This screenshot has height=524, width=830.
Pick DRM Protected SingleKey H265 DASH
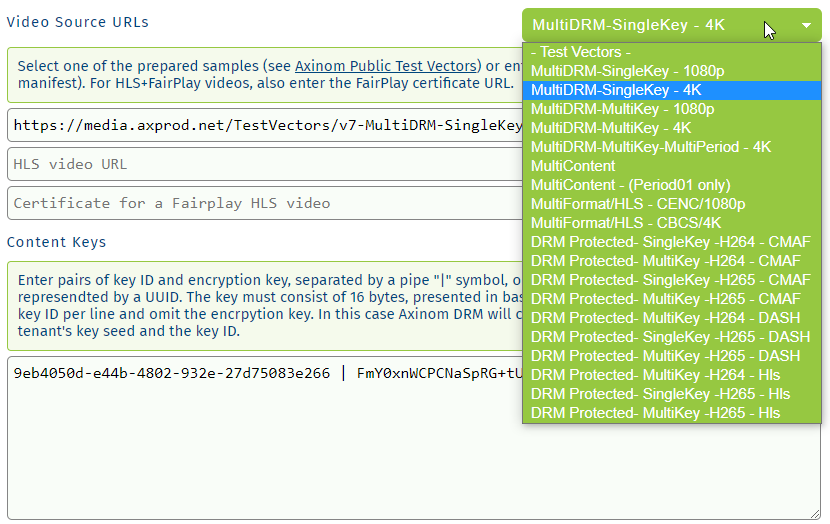coord(670,337)
